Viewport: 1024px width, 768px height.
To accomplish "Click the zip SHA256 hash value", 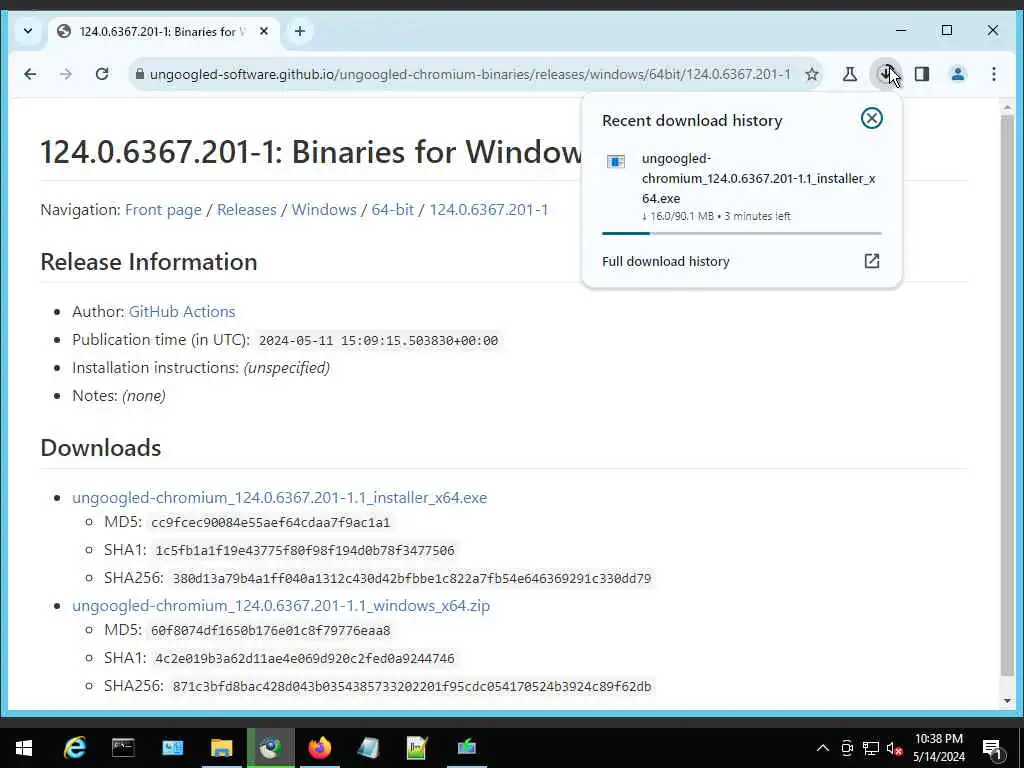I will (x=411, y=687).
